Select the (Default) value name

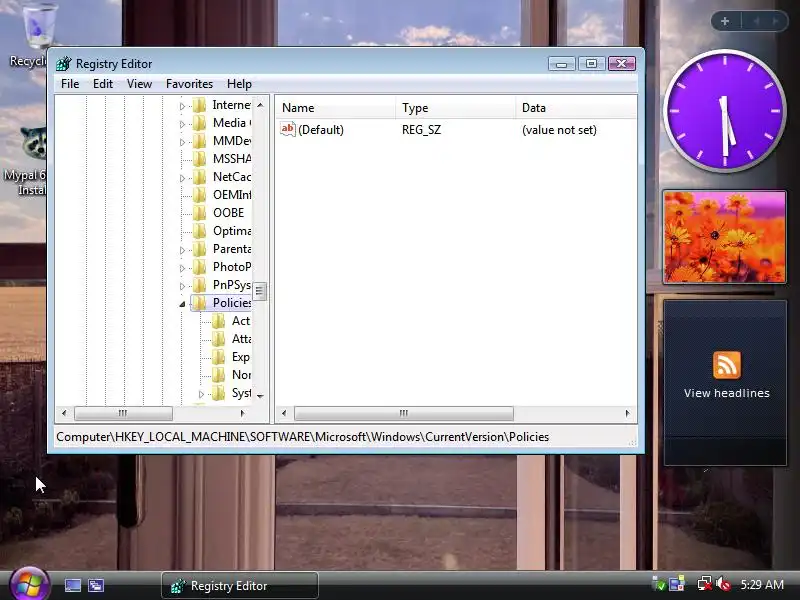coord(321,130)
